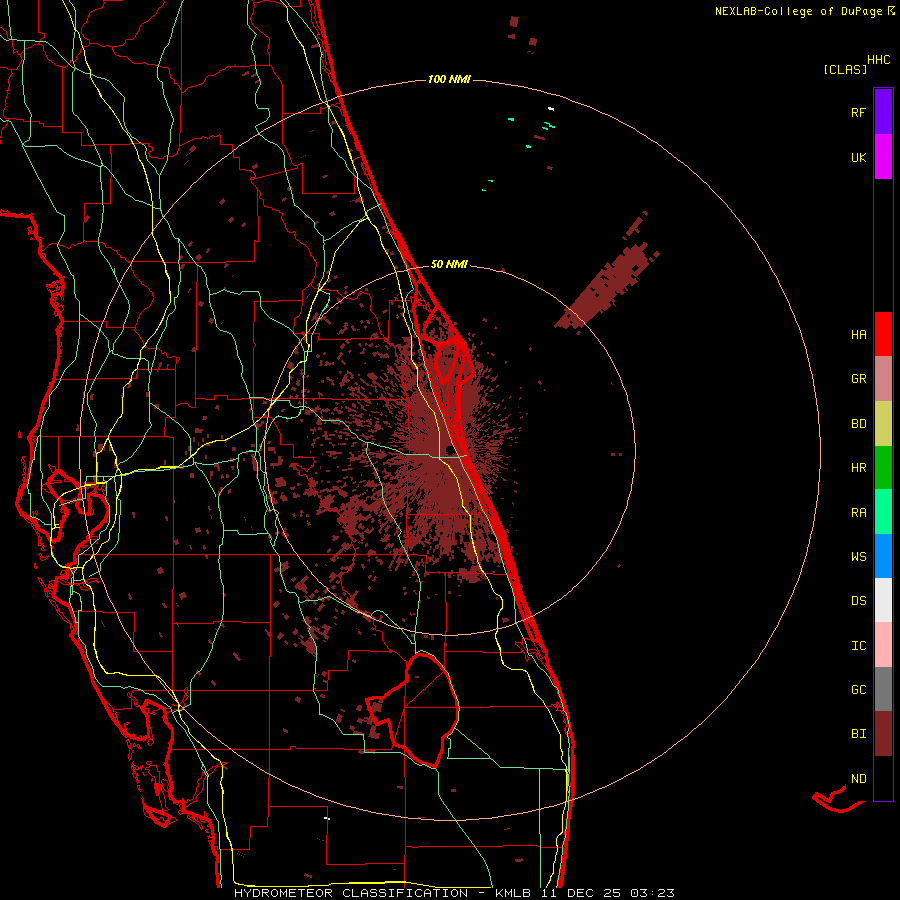Select the IC light-pink legend swatch

(883, 645)
